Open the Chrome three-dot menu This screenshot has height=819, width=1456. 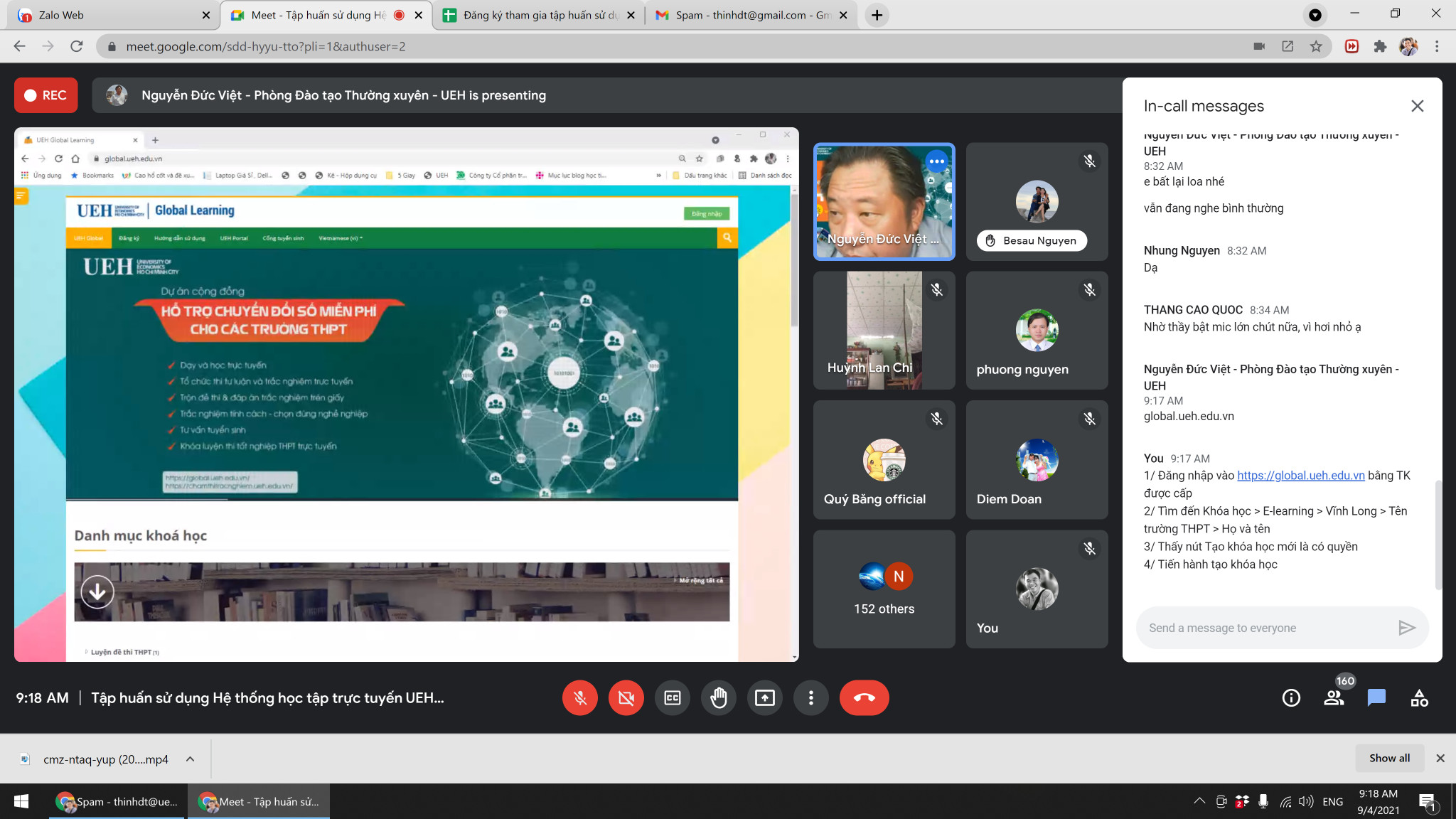[x=1437, y=46]
